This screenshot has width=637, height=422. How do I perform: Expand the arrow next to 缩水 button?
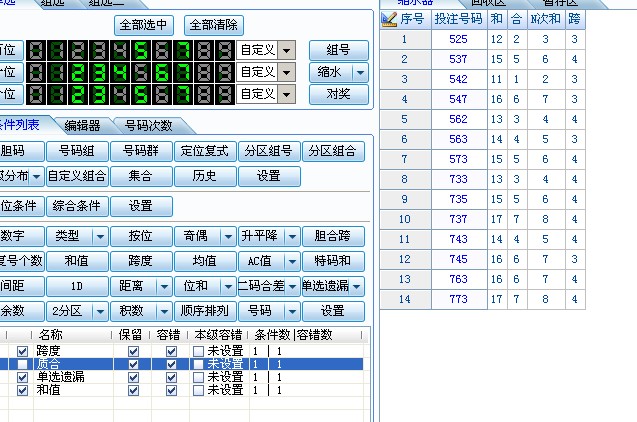coord(360,72)
